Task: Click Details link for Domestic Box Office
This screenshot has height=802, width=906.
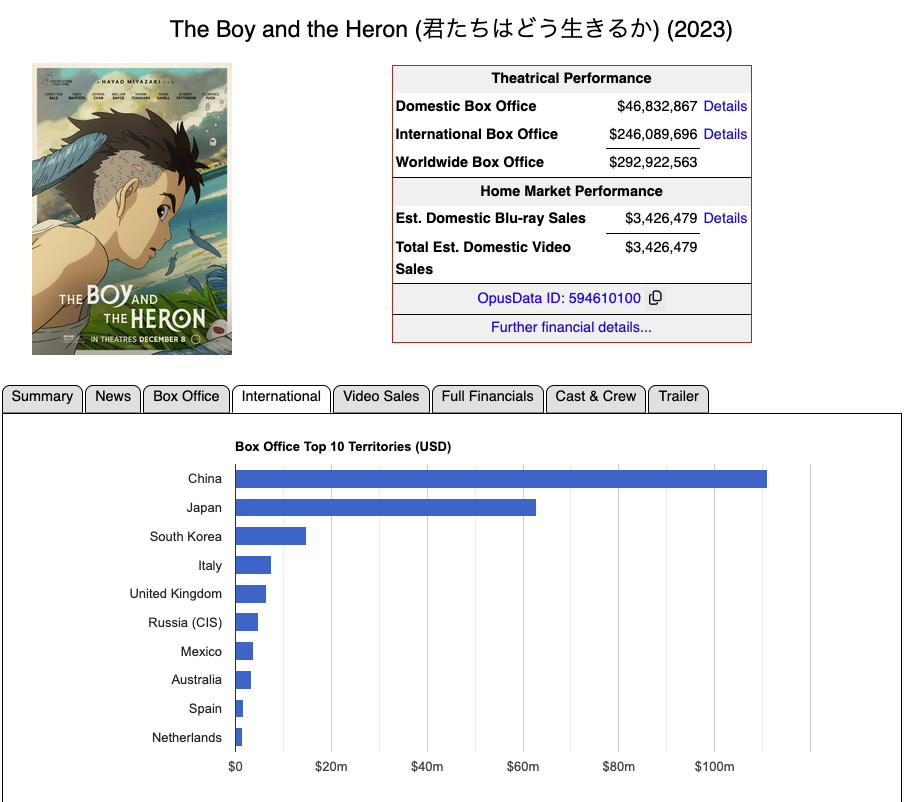Action: 725,106
